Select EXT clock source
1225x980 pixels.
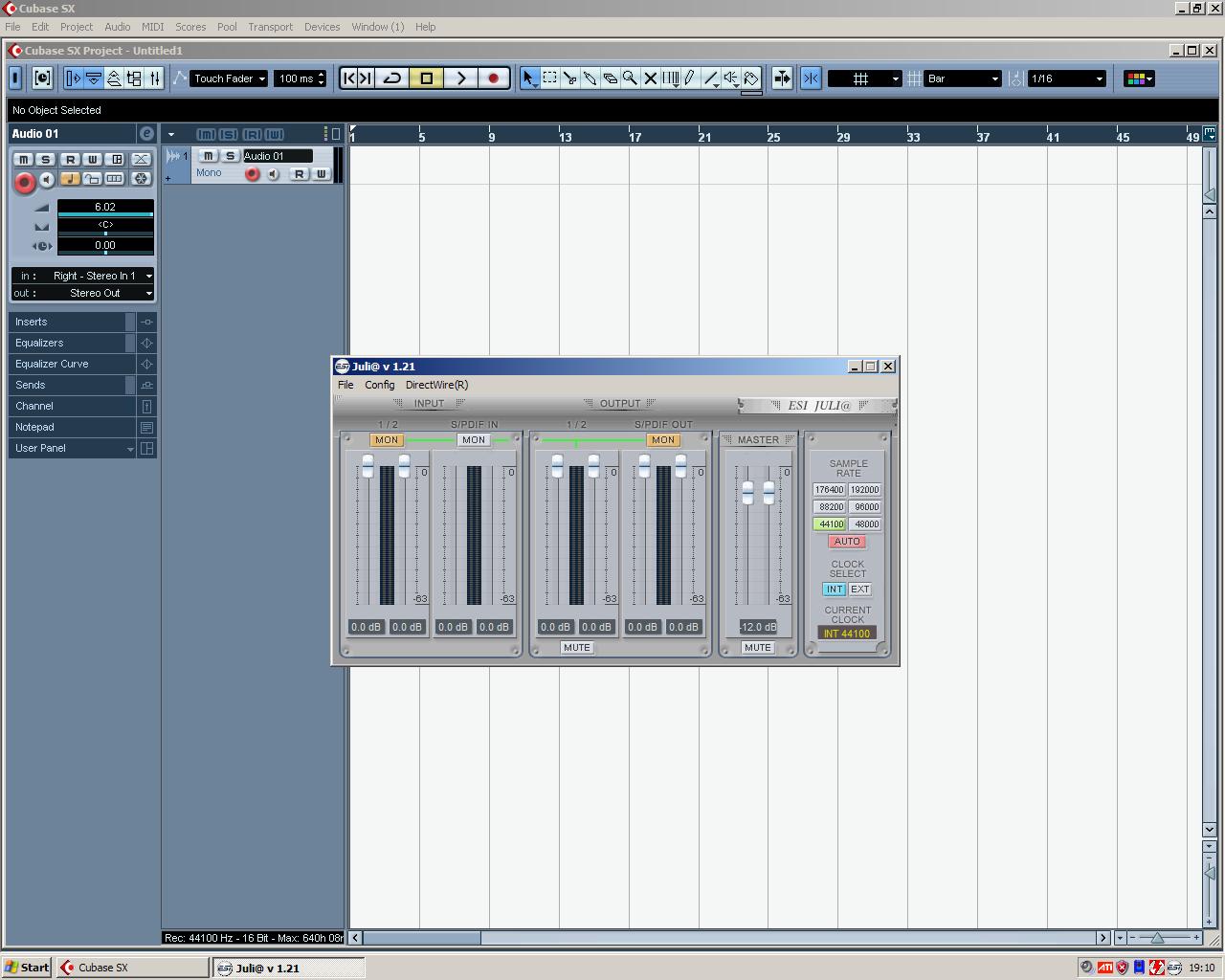click(x=860, y=590)
